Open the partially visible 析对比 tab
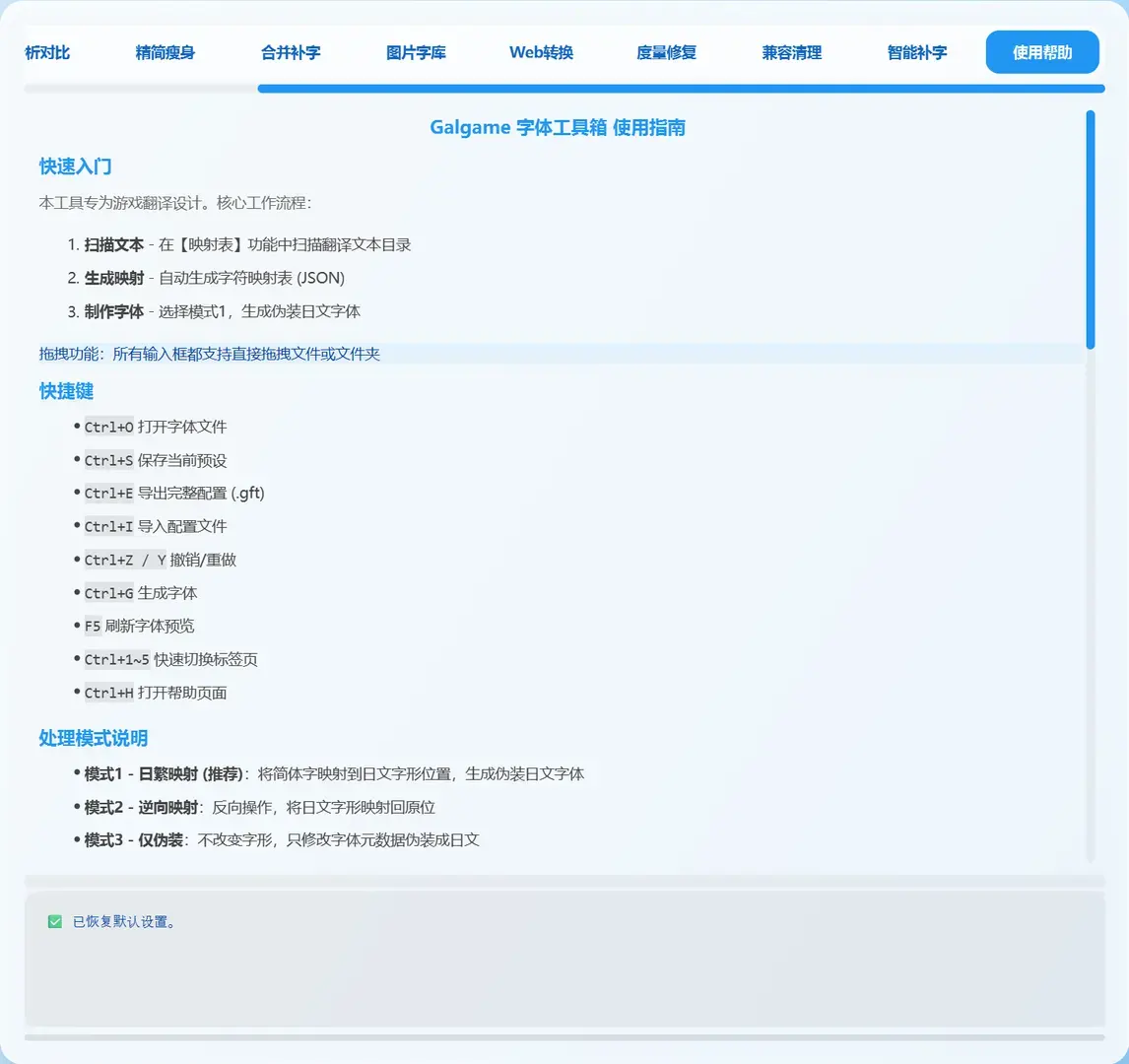The width and height of the screenshot is (1129, 1064). click(x=47, y=52)
